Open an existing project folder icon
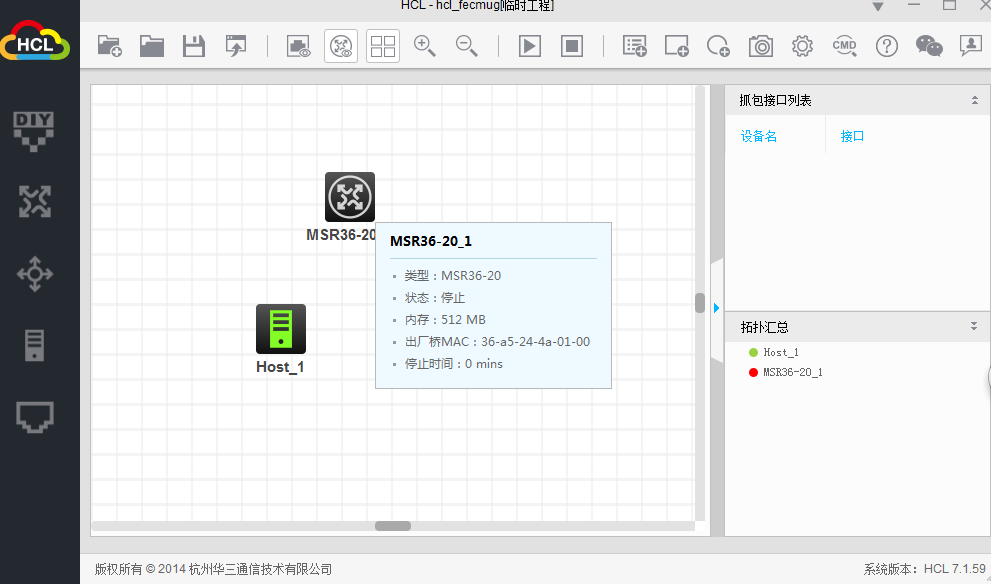This screenshot has width=991, height=584. pyautogui.click(x=152, y=46)
